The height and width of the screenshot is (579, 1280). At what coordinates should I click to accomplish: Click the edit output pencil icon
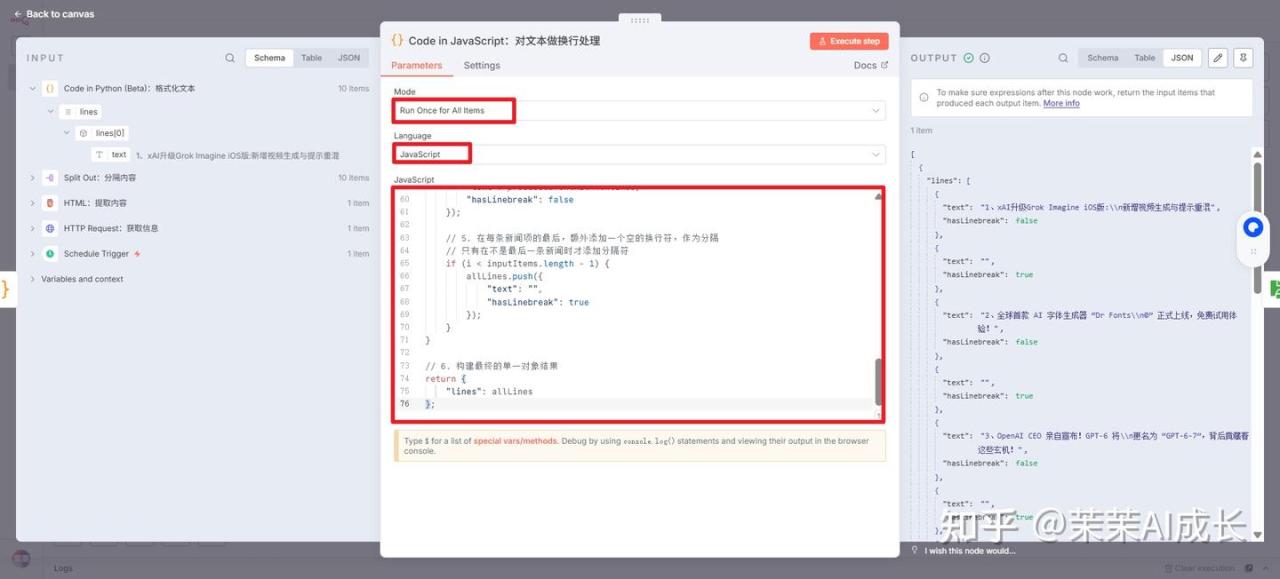coord(1217,58)
